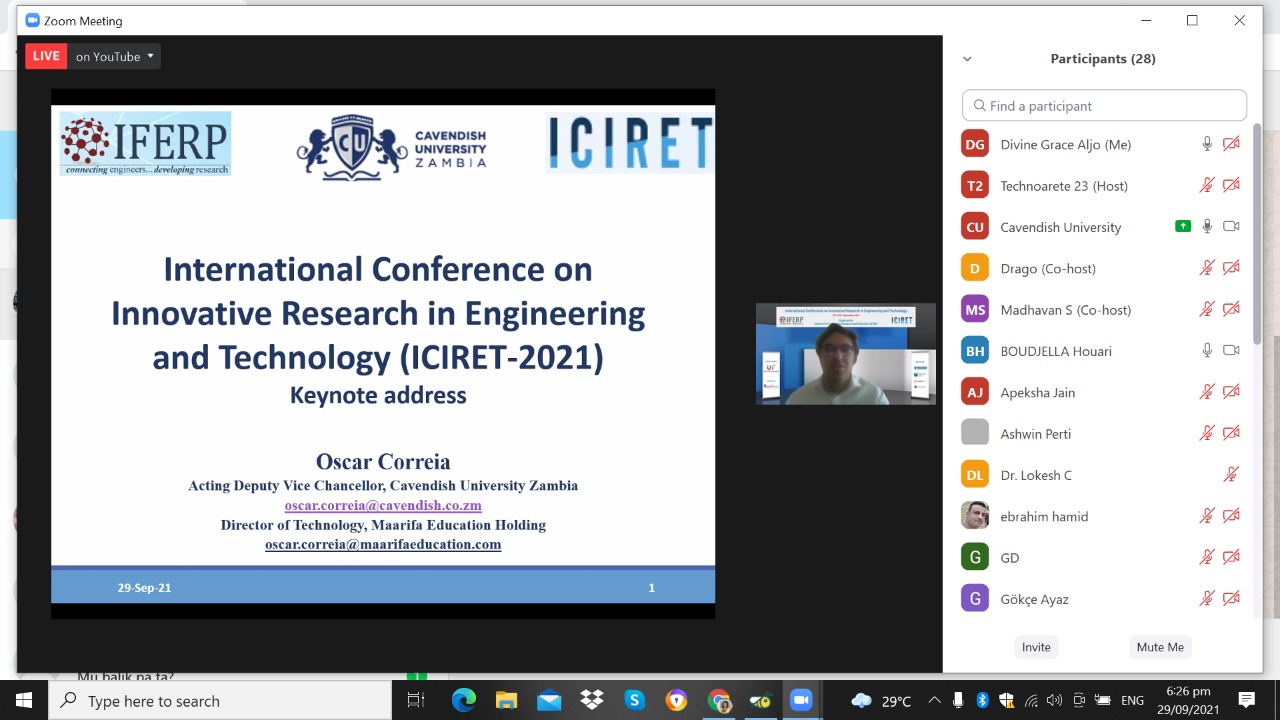Click video-off icon of Drago (Co-host)
The image size is (1280, 720).
pyautogui.click(x=1231, y=268)
